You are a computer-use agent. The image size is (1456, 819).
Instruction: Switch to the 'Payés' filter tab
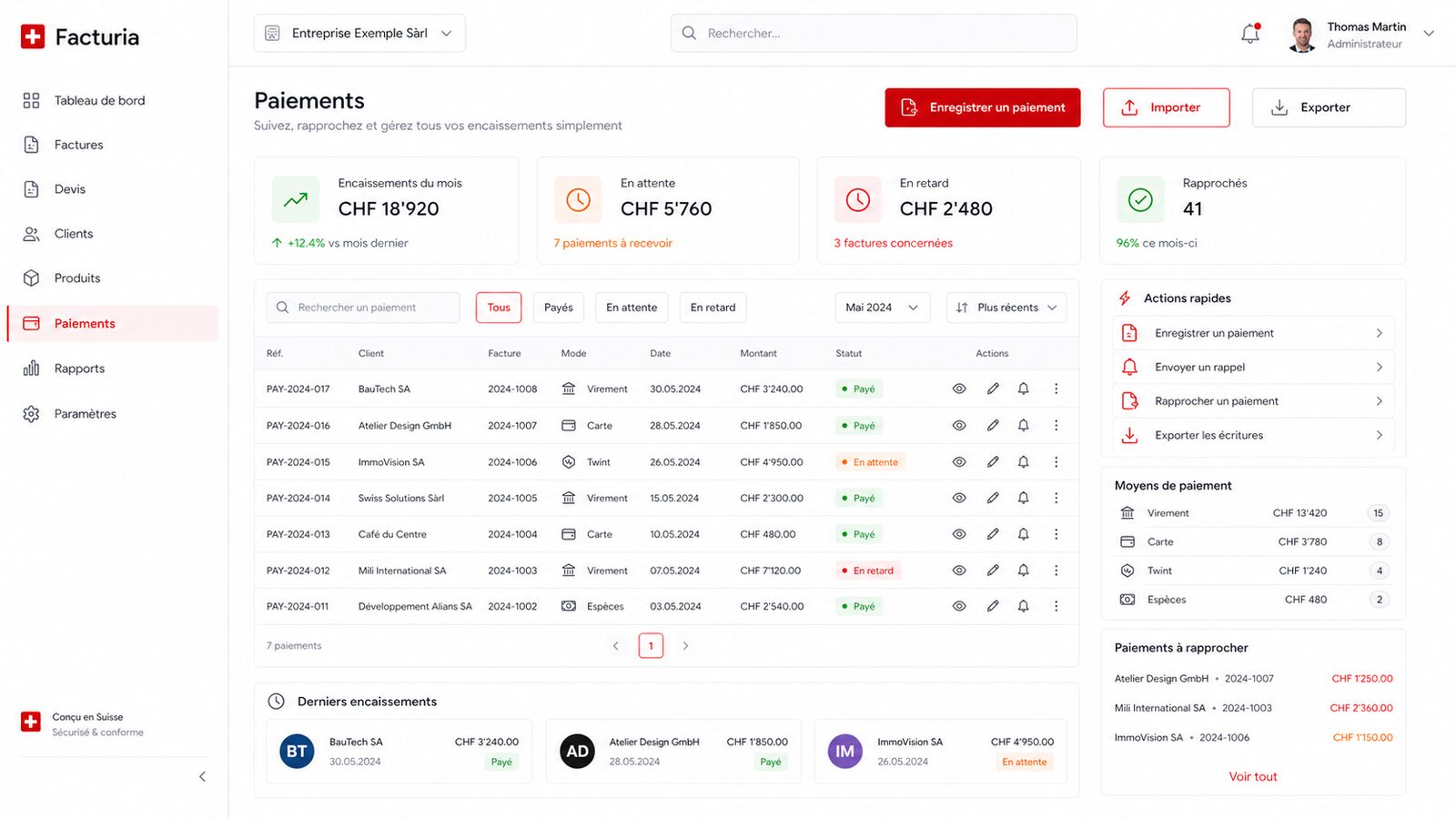coord(559,308)
